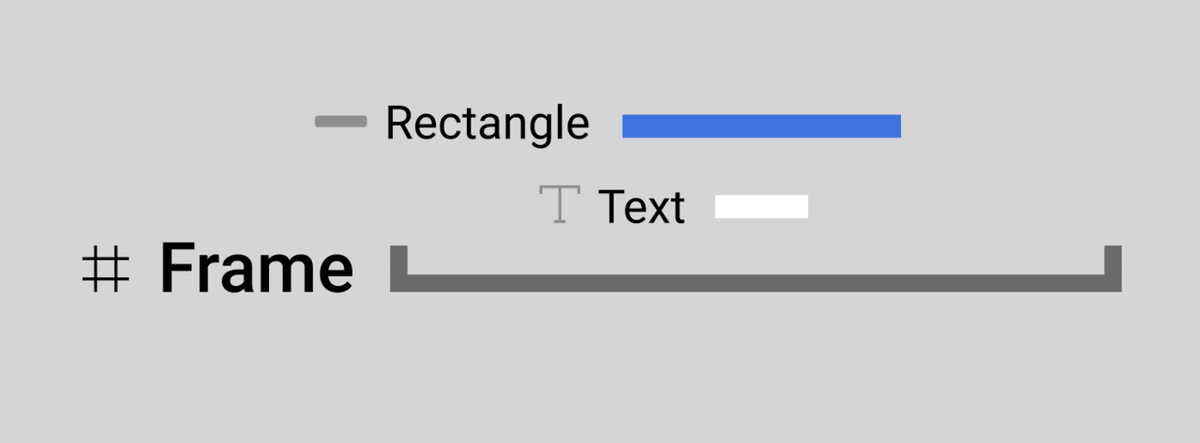Pick the blue rectangle bar
The image size is (1200, 443).
(761, 126)
